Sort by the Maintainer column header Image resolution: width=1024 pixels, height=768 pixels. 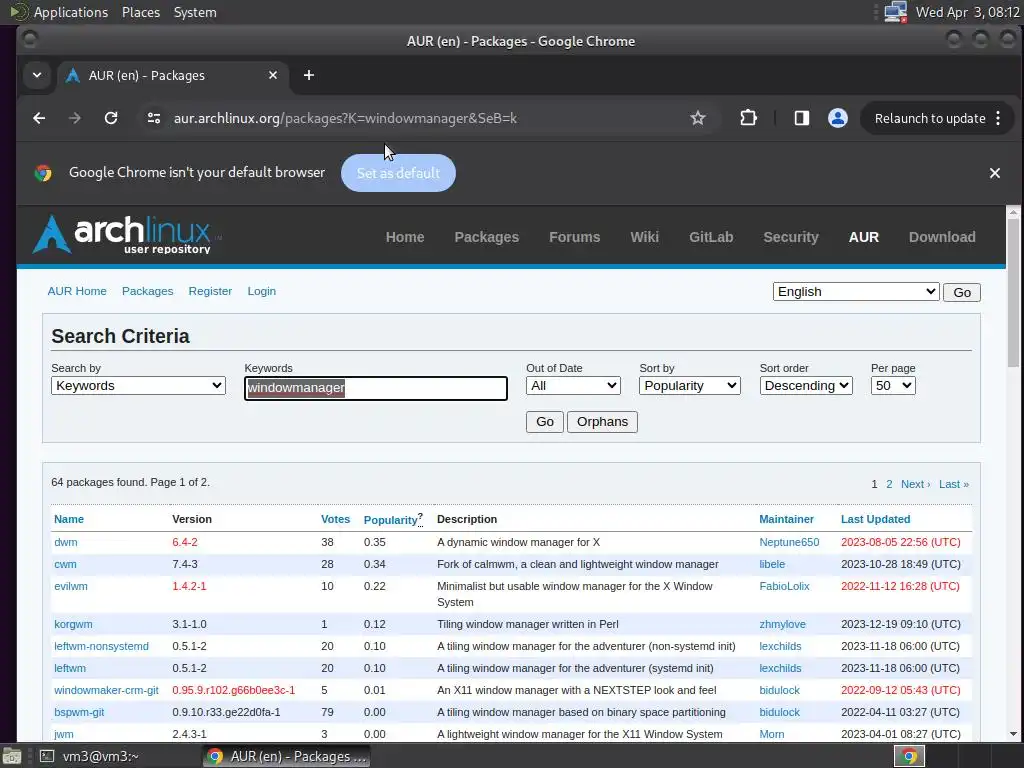786,519
